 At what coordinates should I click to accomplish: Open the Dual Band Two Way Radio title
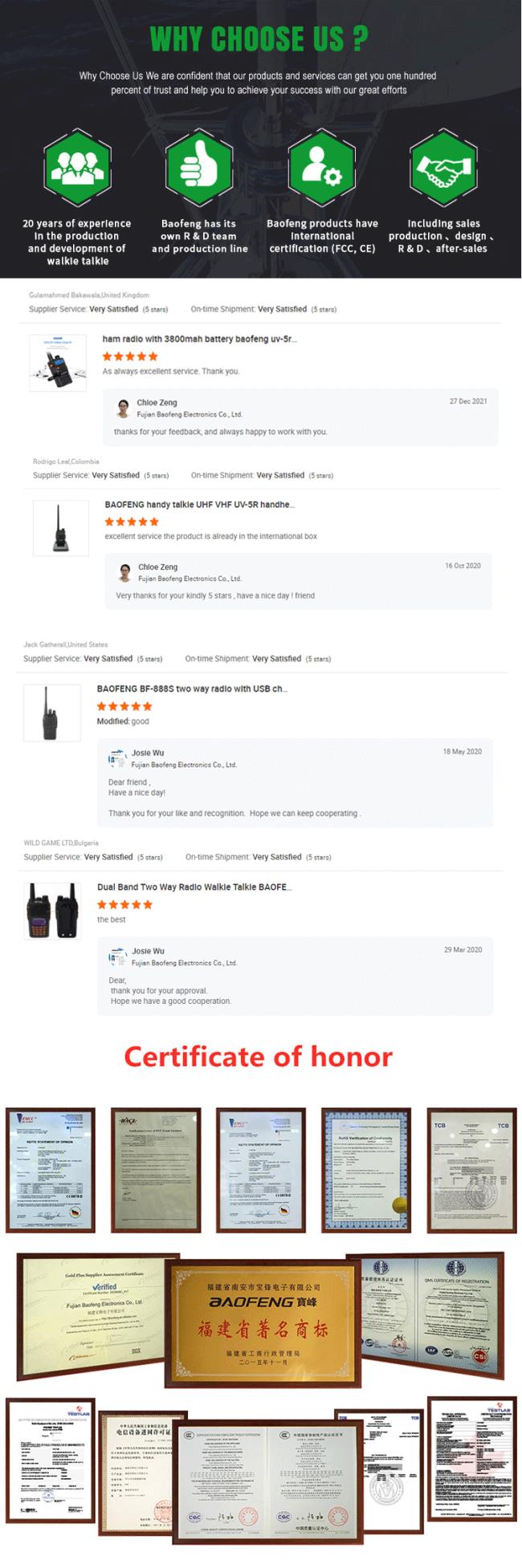pyautogui.click(x=194, y=888)
